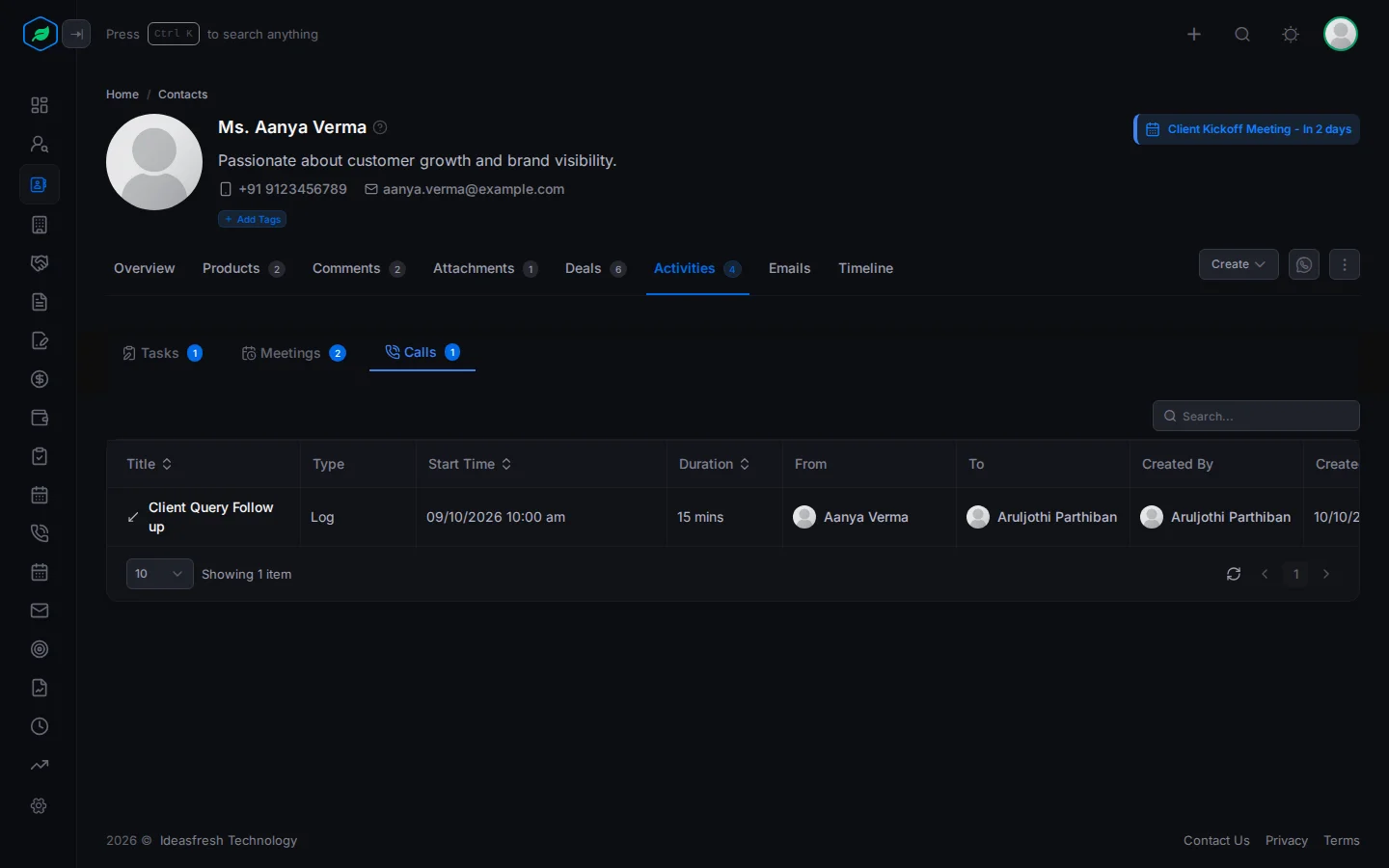Click the plus quick-add icon in header
The height and width of the screenshot is (868, 1389).
click(1194, 34)
